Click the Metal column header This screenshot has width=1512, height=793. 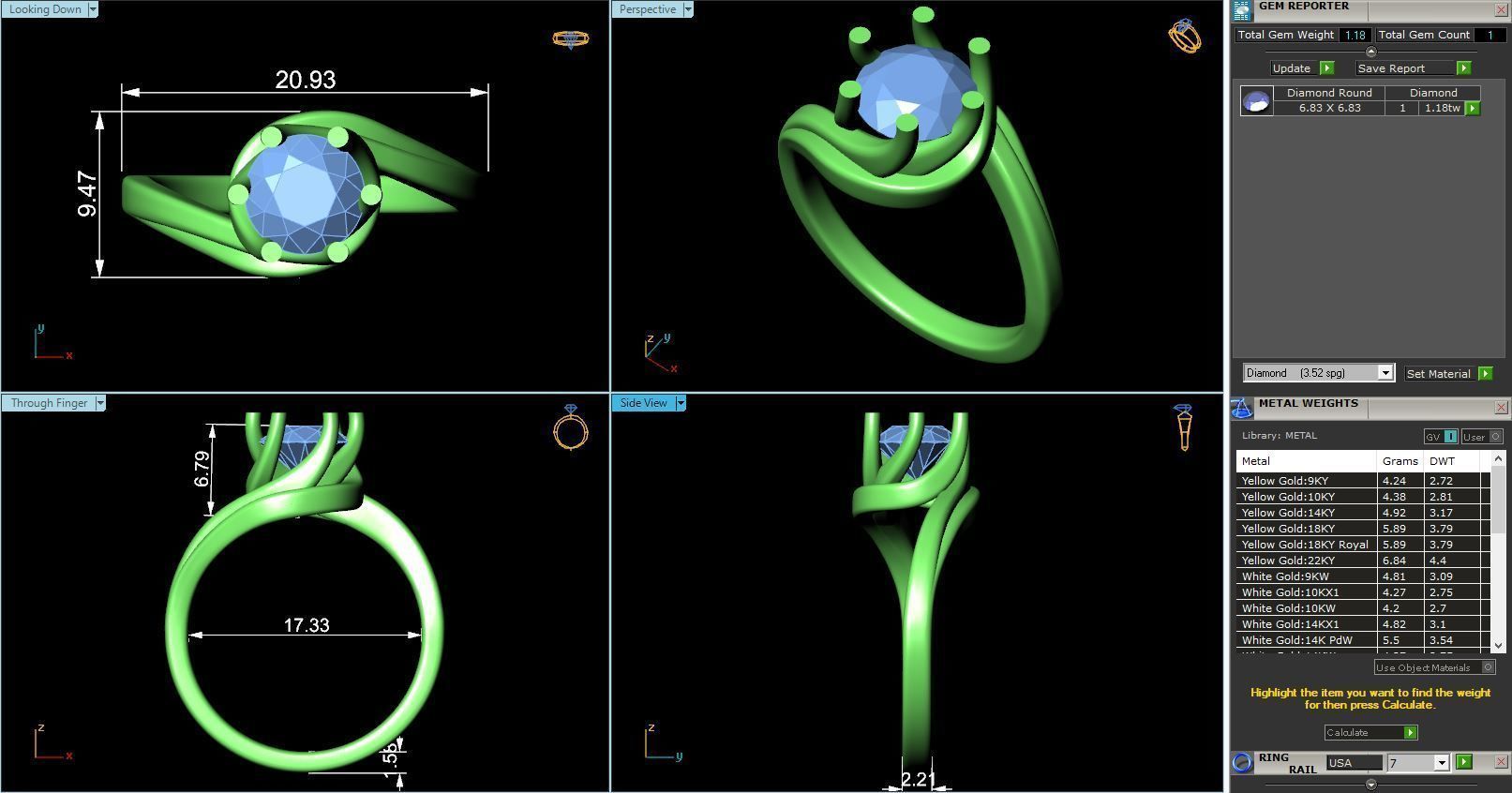1306,461
